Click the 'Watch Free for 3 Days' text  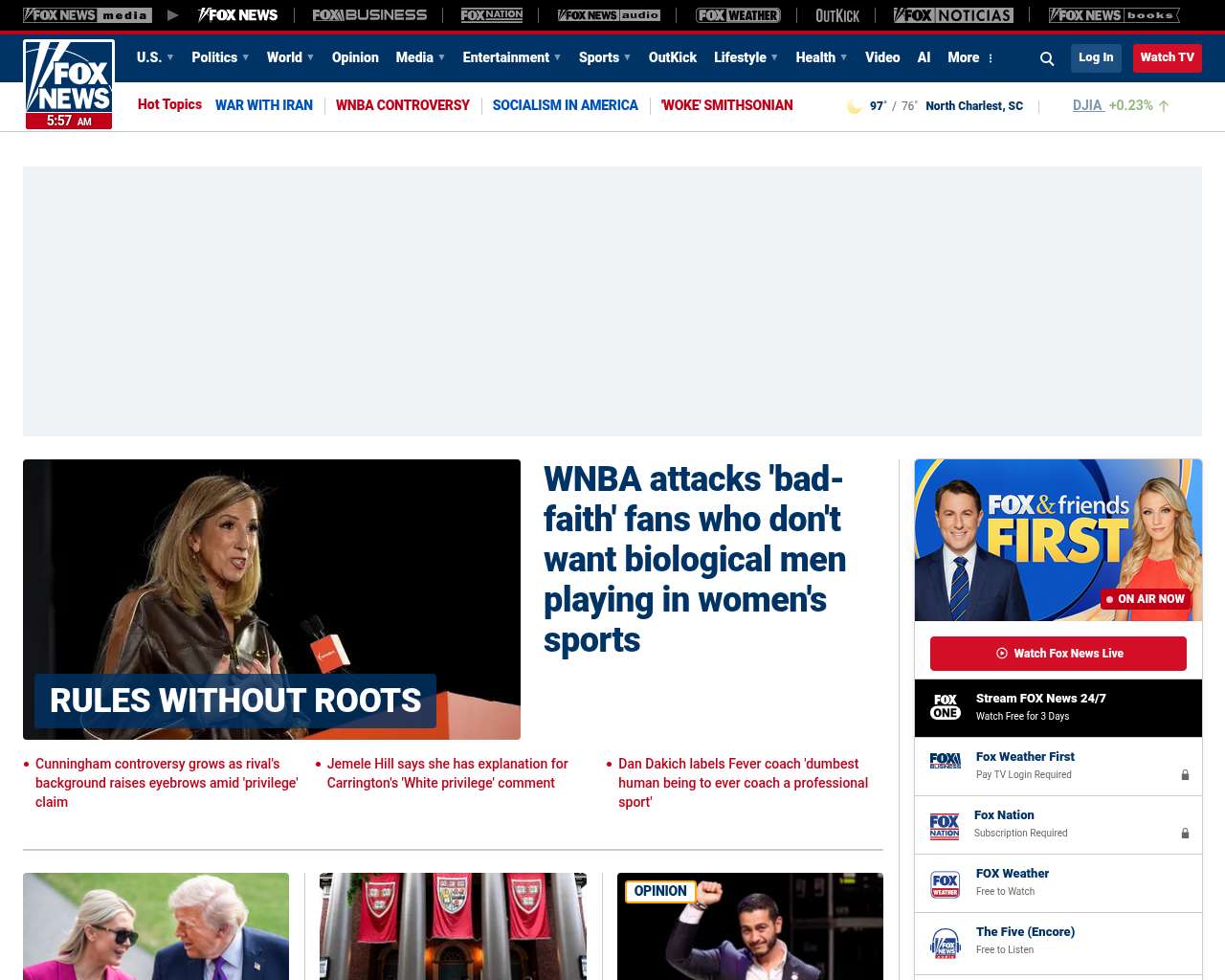coord(1022,716)
